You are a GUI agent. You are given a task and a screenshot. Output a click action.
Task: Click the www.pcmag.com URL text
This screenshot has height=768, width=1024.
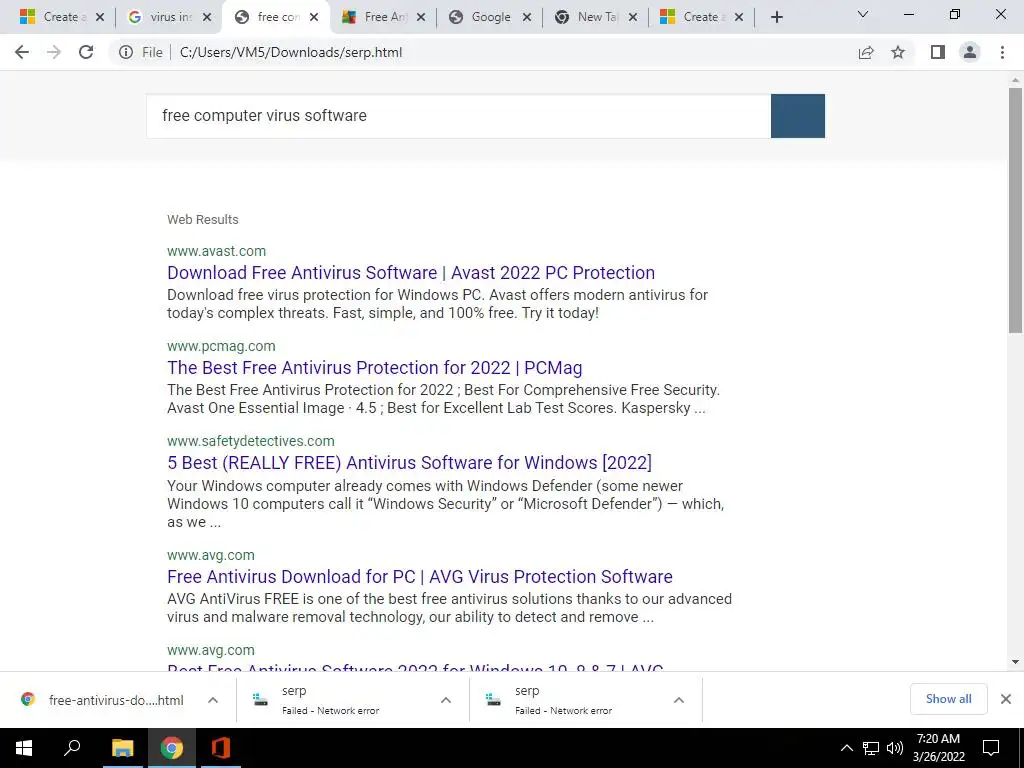(x=221, y=346)
